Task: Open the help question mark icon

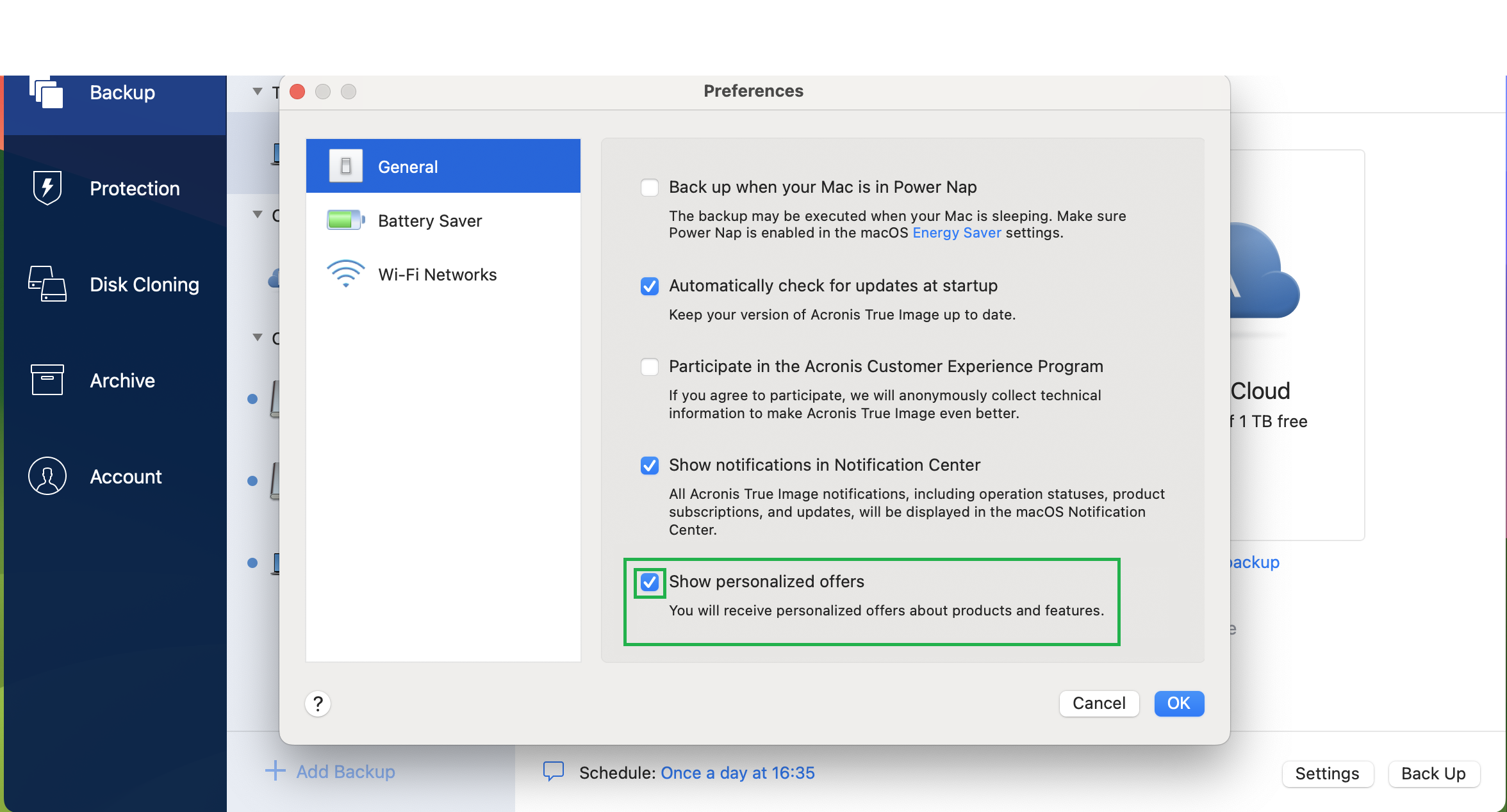Action: coord(318,703)
